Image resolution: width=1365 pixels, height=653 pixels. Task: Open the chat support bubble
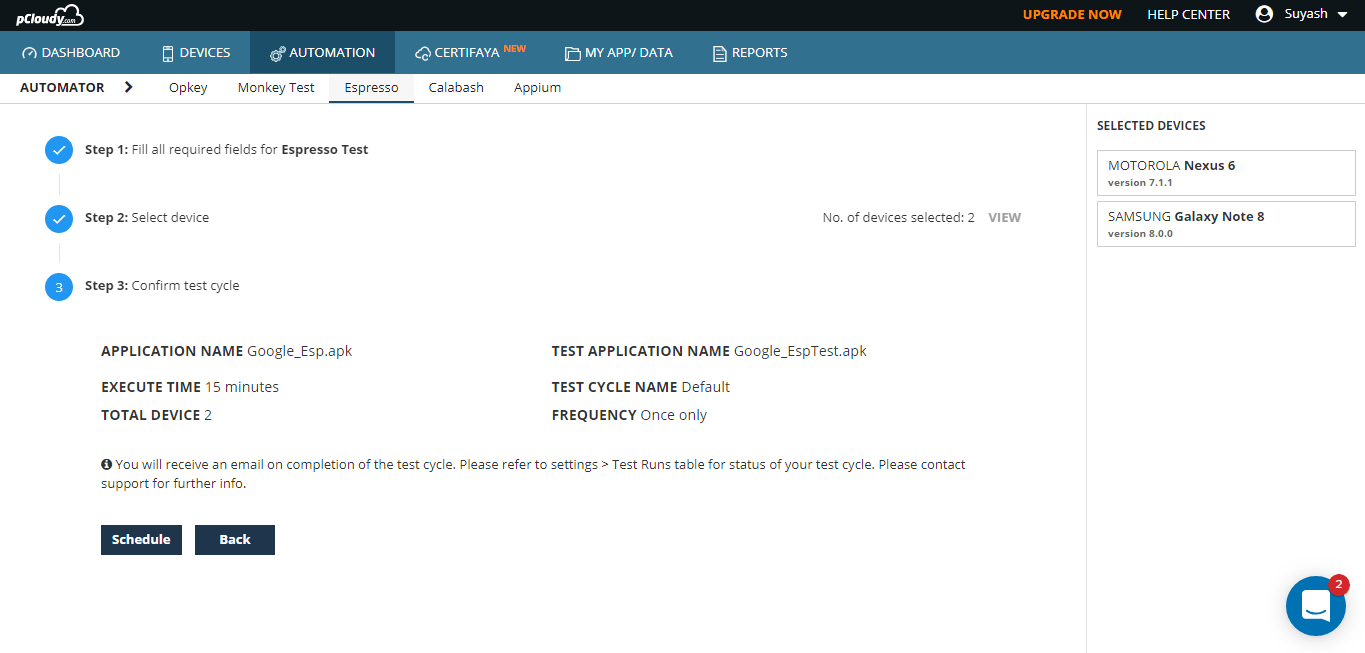pyautogui.click(x=1315, y=606)
